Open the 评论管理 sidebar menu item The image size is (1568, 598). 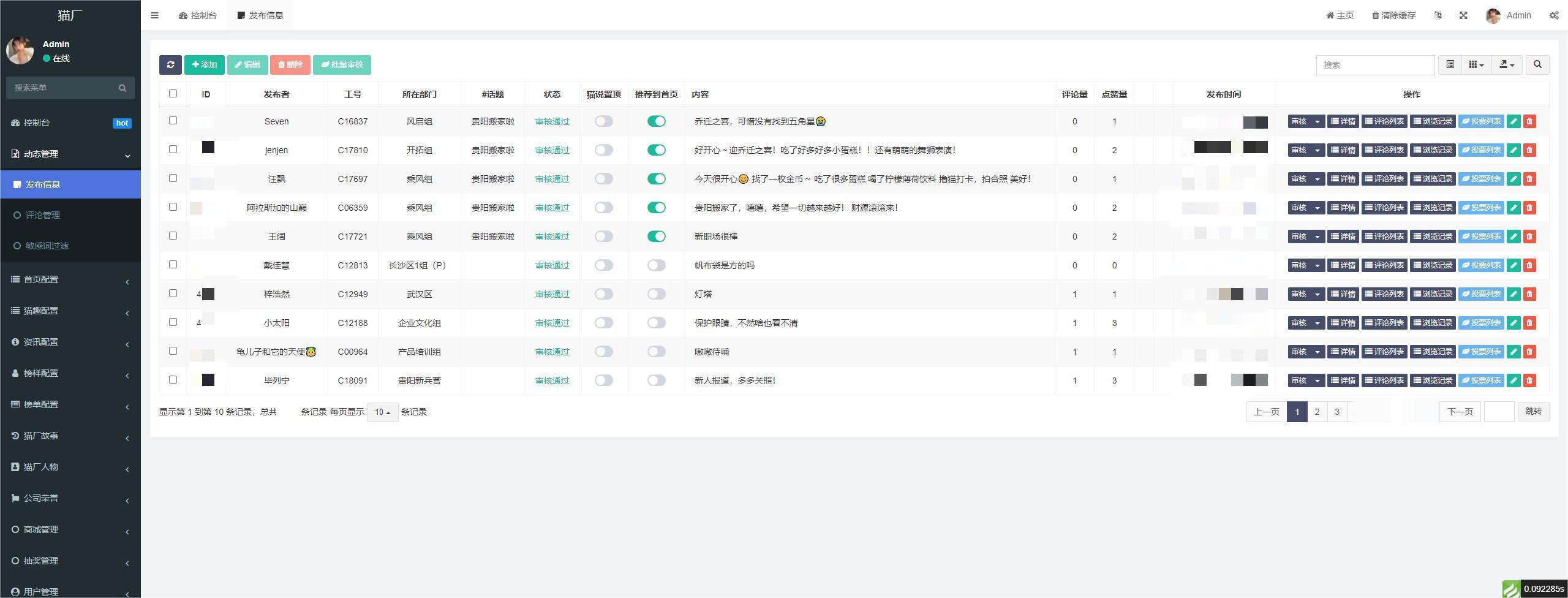click(43, 215)
